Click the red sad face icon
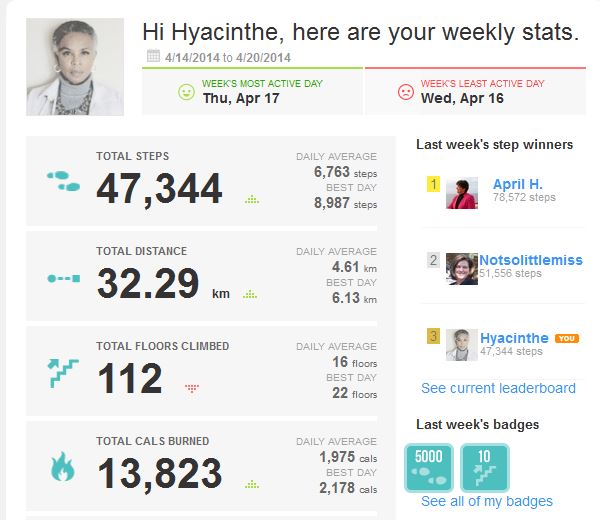Viewport: 600px width, 520px height. pos(405,92)
